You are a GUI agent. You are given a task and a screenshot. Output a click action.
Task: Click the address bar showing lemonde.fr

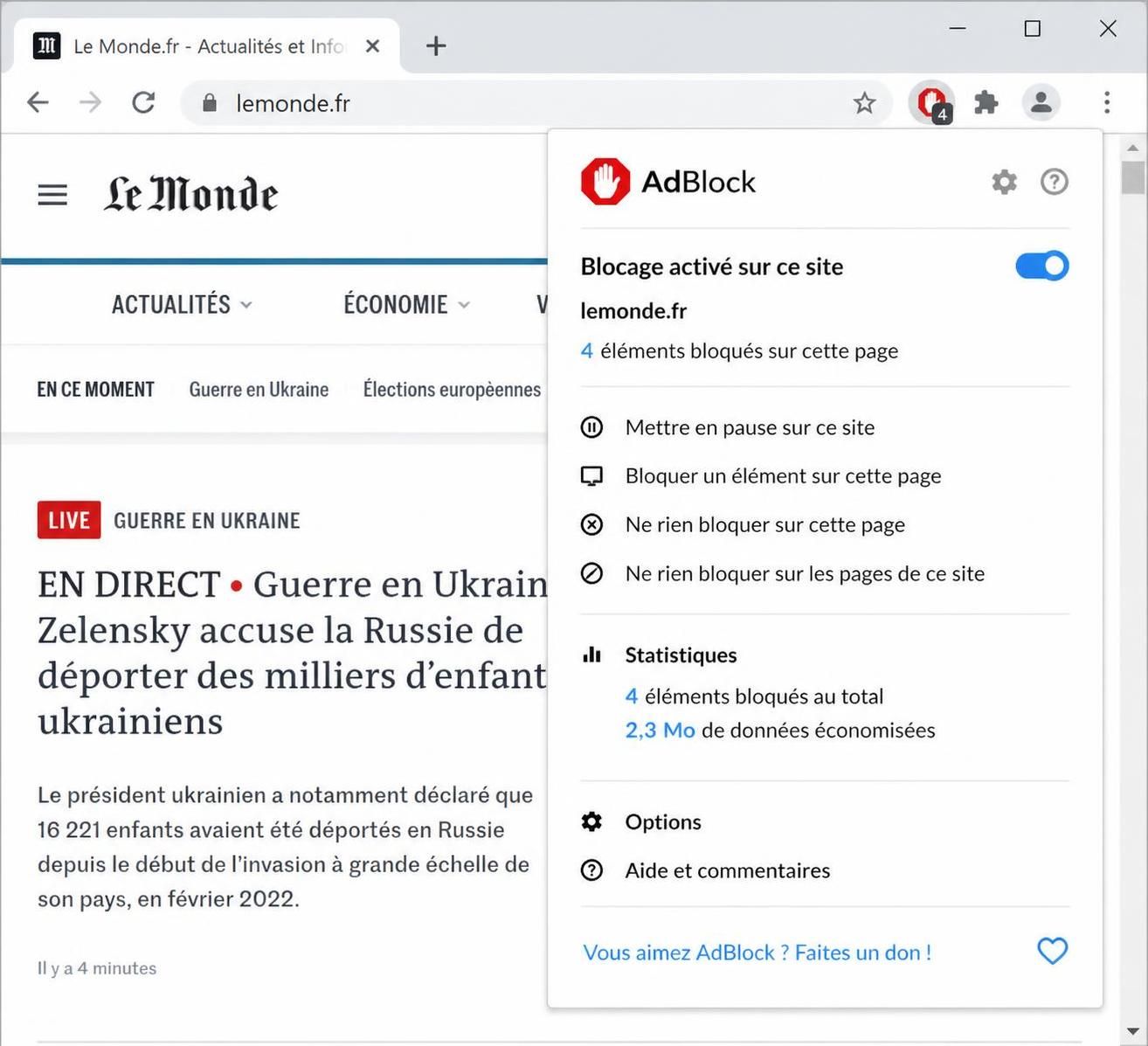click(535, 103)
